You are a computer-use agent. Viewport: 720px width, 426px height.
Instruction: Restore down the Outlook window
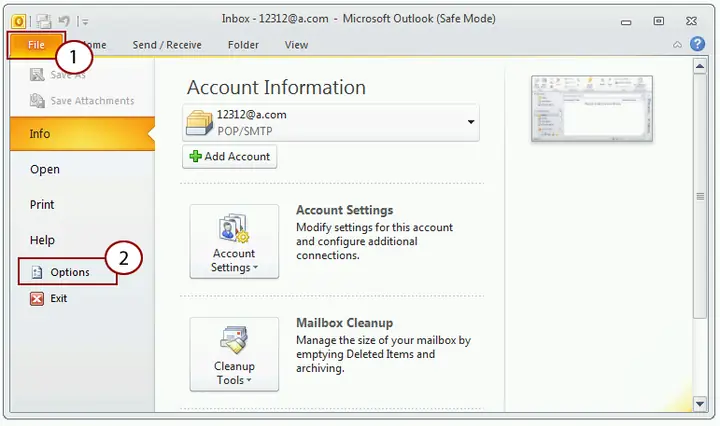click(658, 21)
